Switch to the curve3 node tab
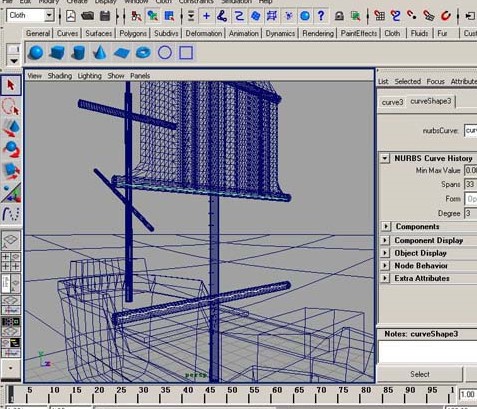This screenshot has width=477, height=409. click(x=392, y=102)
